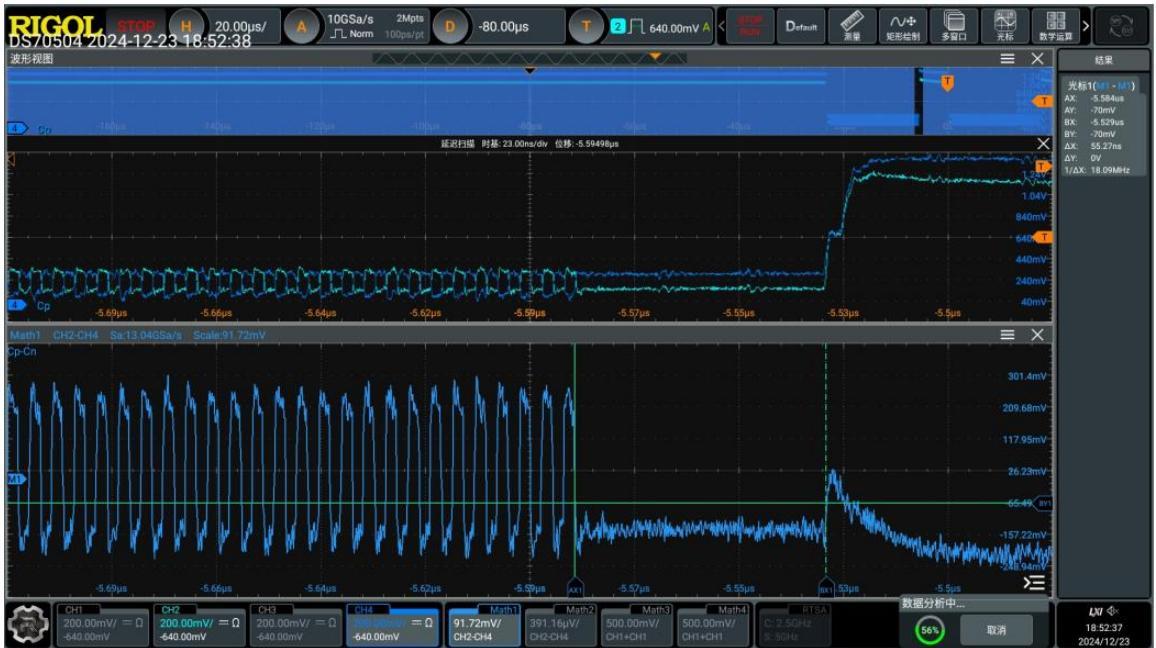Click the 光标1 cursor results header
The height and width of the screenshot is (648, 1156).
(1101, 86)
